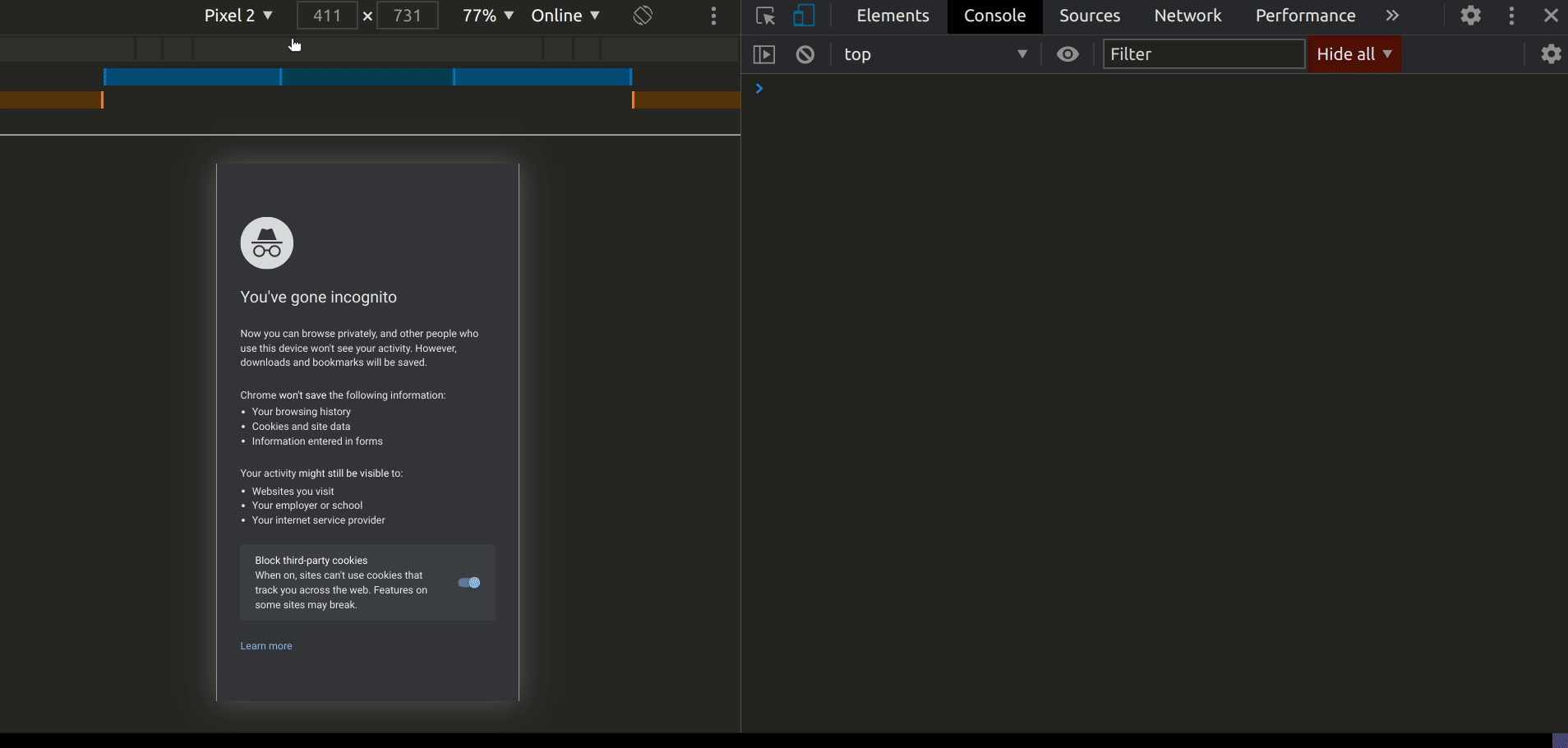Show the console sidebar

764,54
